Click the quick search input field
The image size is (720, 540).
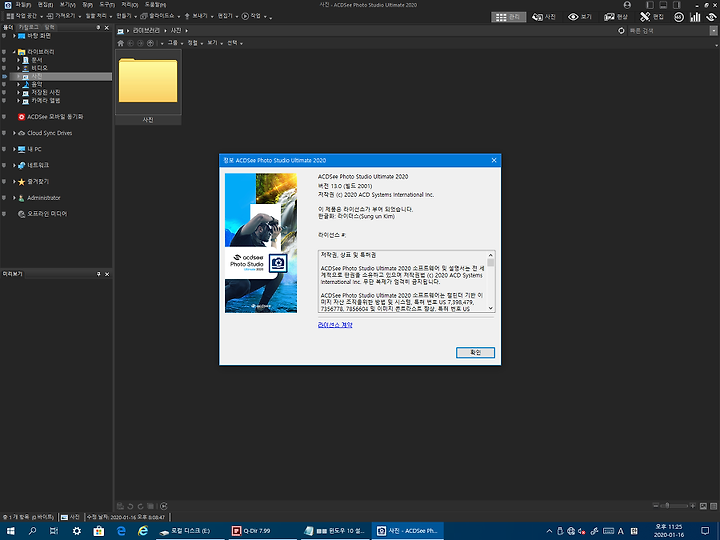pyautogui.click(x=668, y=31)
